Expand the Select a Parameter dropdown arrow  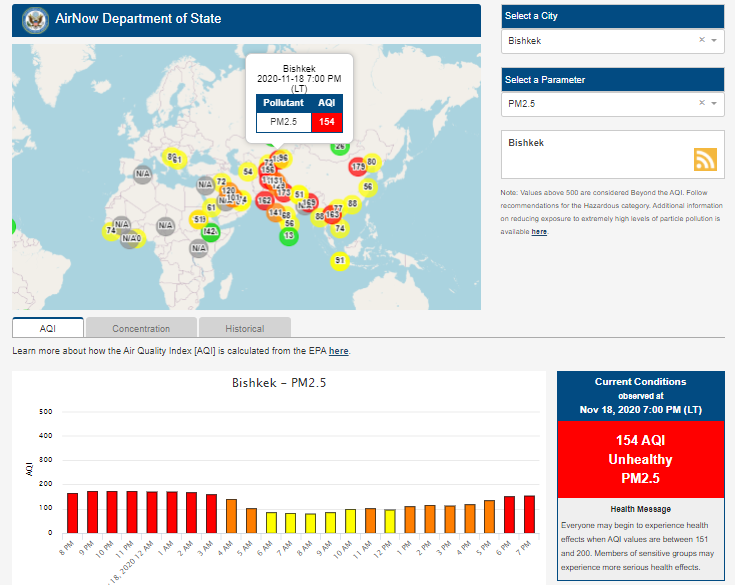(x=714, y=103)
